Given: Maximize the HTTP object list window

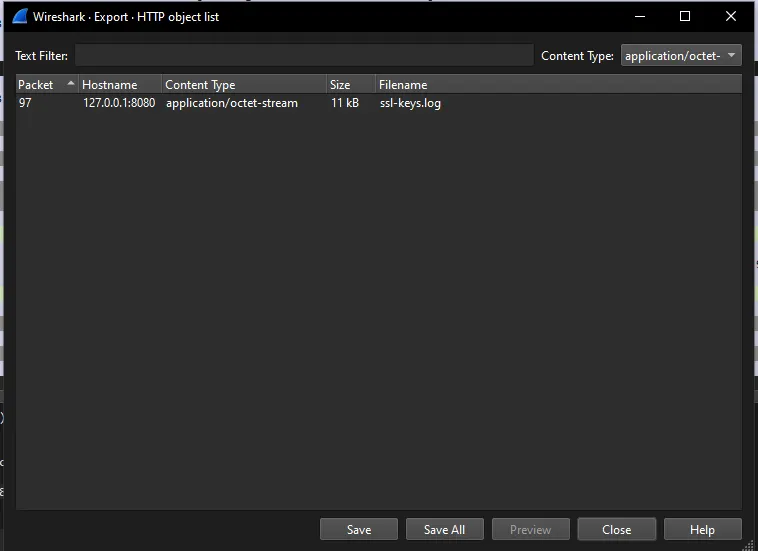Looking at the screenshot, I should pos(685,16).
